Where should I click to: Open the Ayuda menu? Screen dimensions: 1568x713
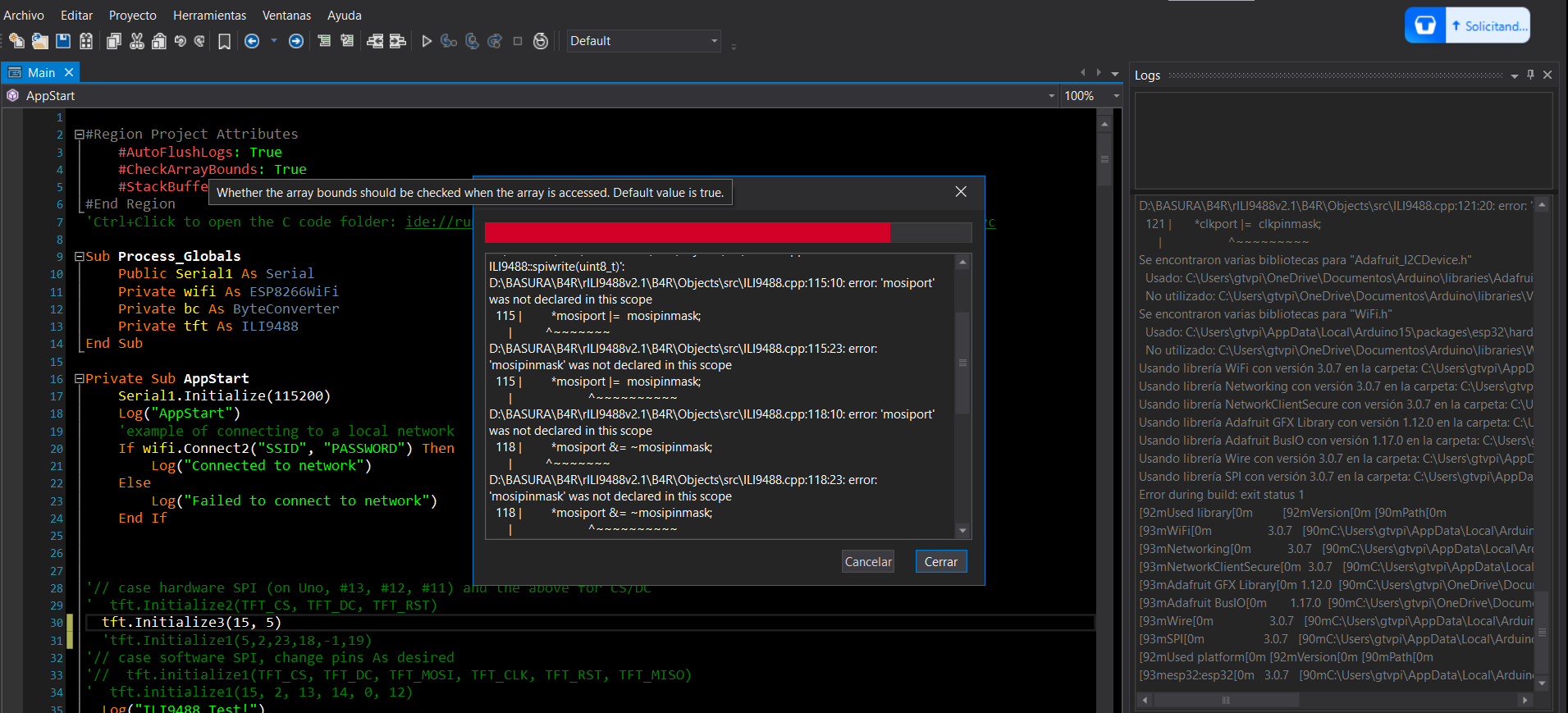345,16
